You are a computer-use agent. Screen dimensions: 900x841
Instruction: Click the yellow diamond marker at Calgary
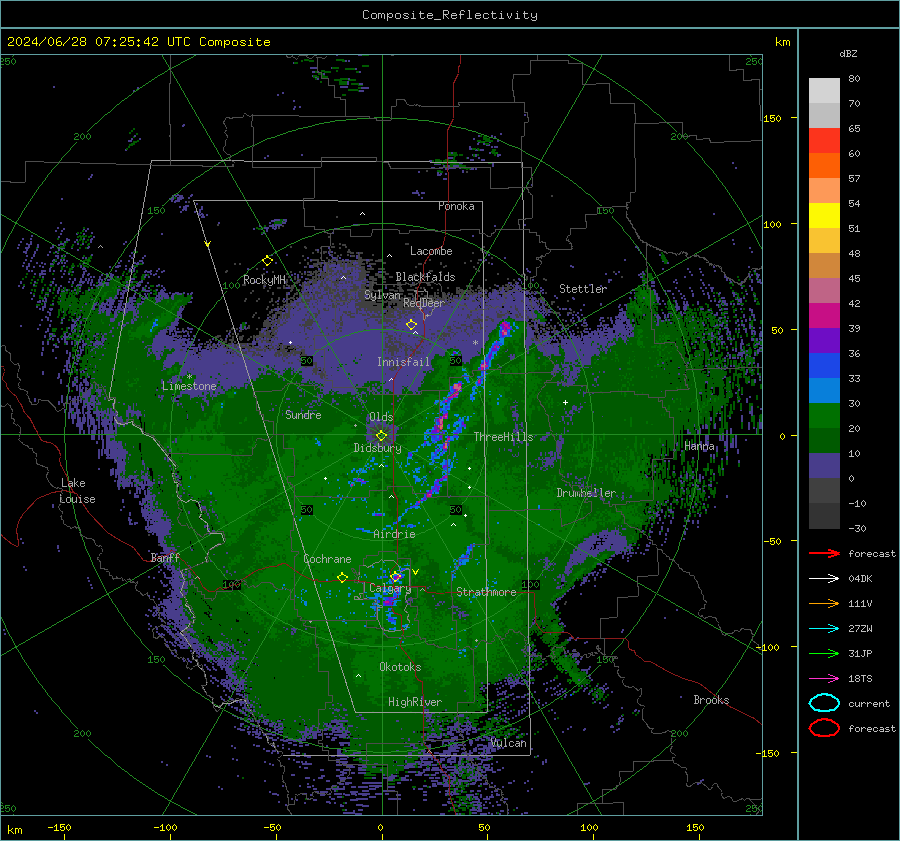pos(395,576)
